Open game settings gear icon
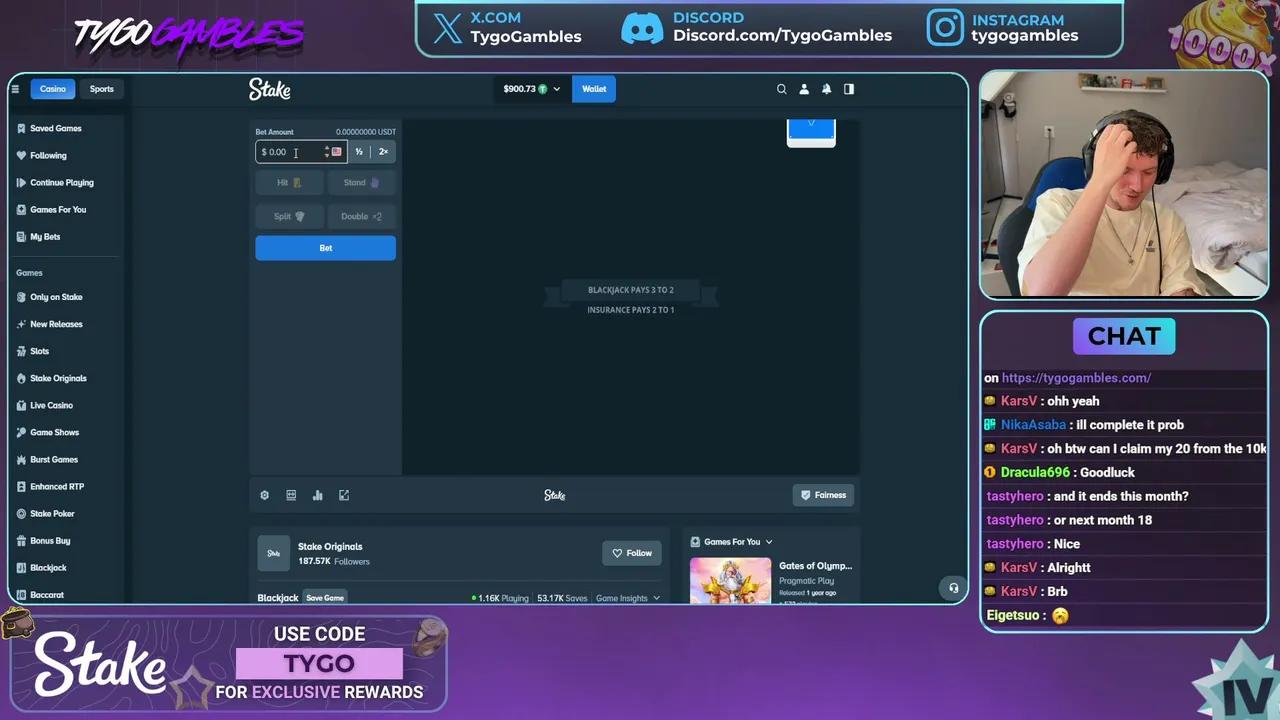Screen dimensions: 1280x720 (265, 495)
